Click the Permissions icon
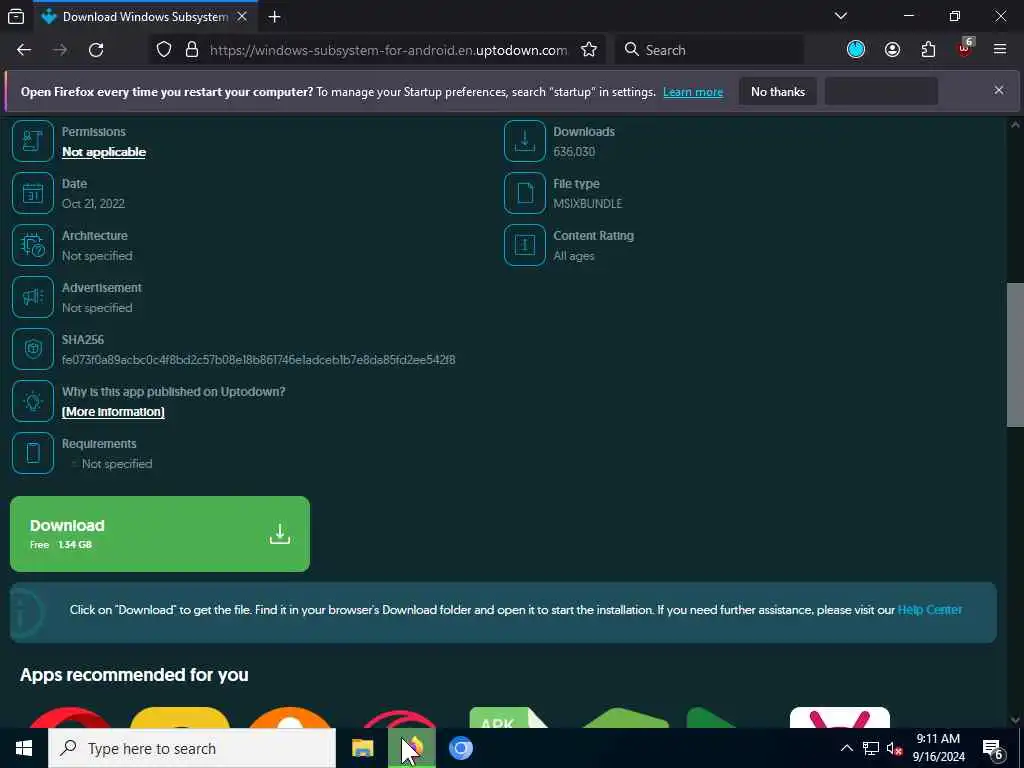The height and width of the screenshot is (768, 1024). point(33,141)
